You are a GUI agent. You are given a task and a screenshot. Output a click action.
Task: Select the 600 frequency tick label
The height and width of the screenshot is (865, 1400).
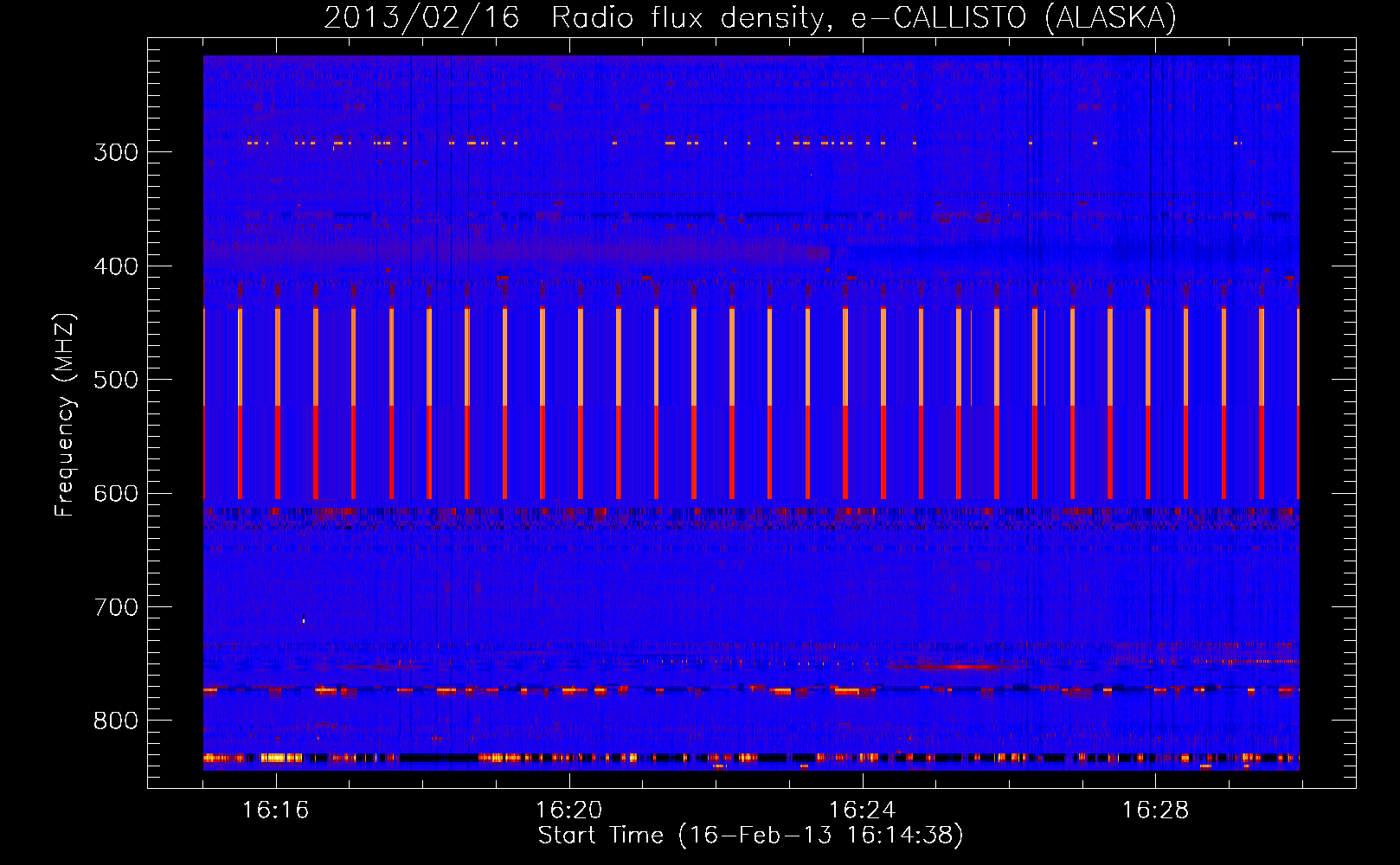[x=116, y=494]
